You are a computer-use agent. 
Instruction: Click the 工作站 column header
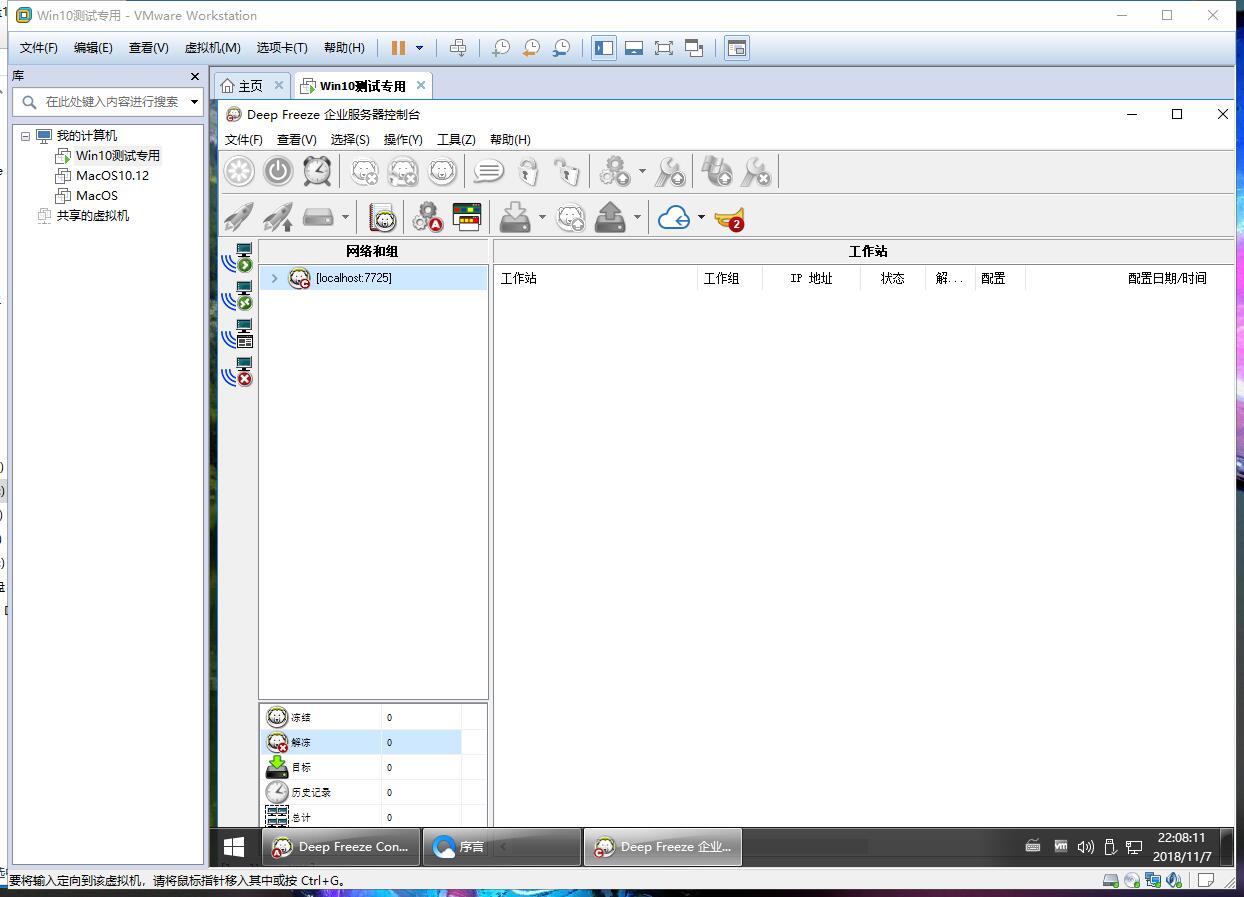597,278
